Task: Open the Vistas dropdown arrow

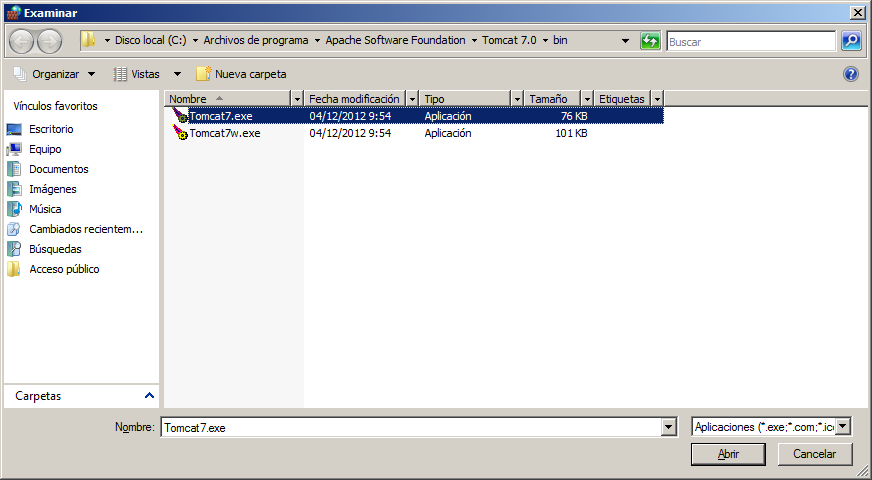Action: 177,74
